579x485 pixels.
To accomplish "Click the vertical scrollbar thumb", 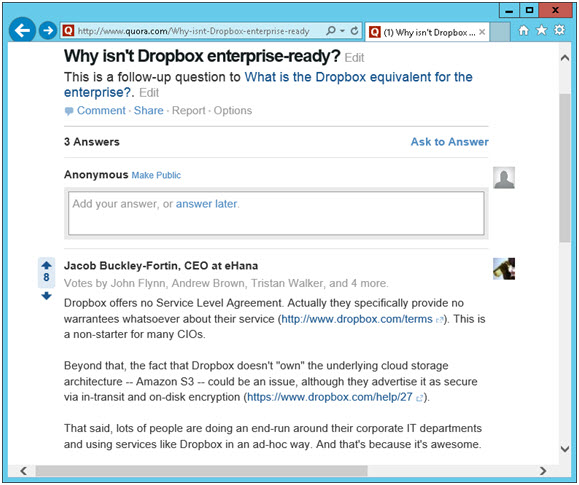I will click(565, 168).
